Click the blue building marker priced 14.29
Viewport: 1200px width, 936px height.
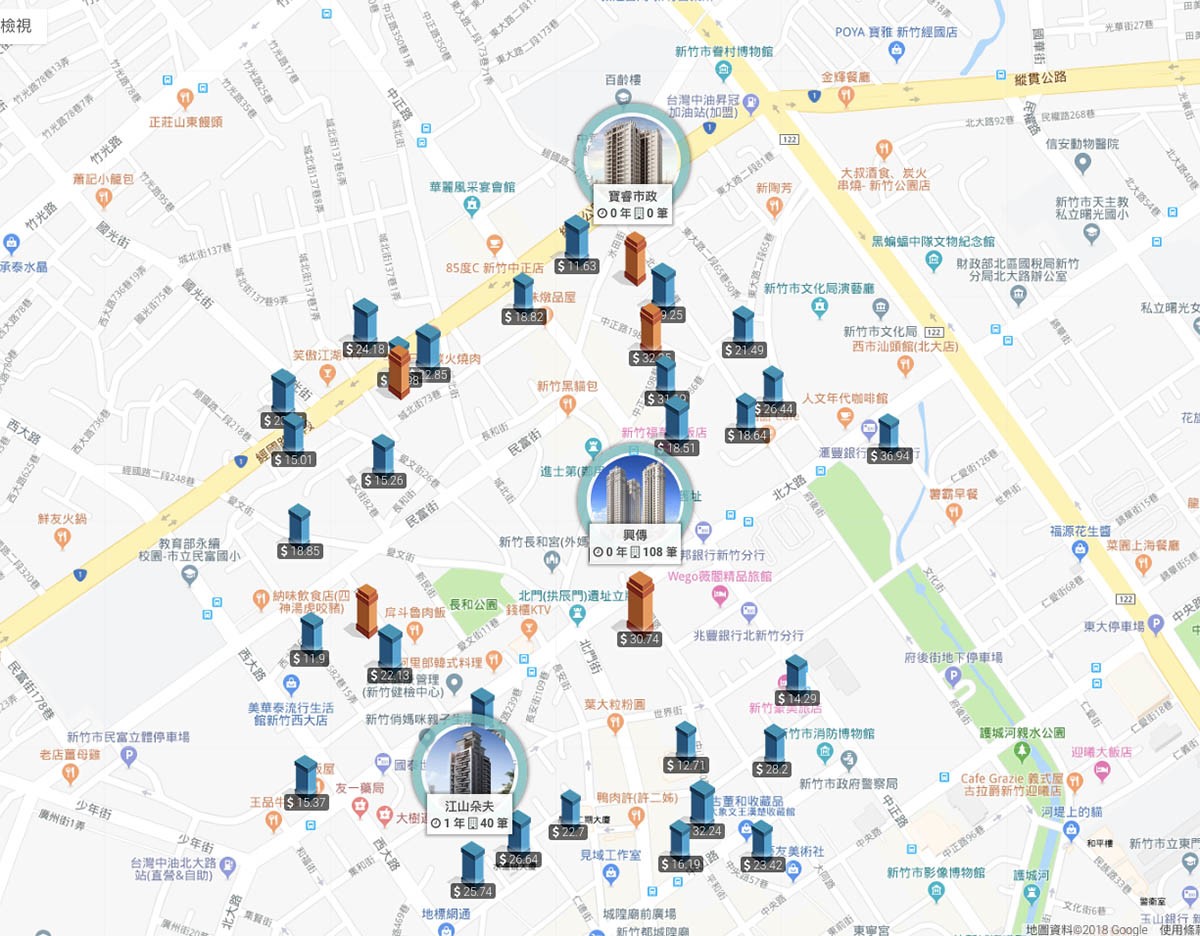797,681
